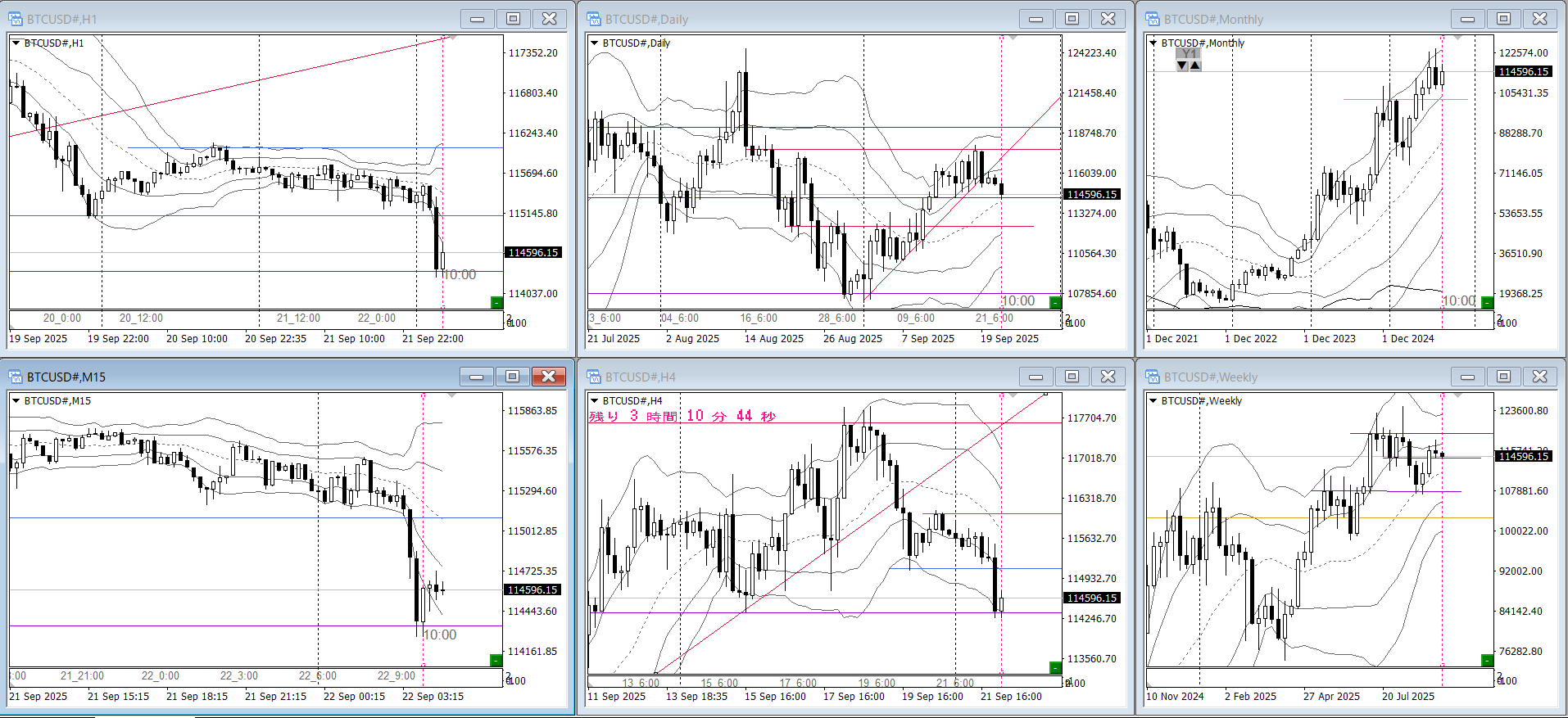
Task: Expand the triangle beside BTCUSD#,H1 chart label
Action: [x=16, y=43]
